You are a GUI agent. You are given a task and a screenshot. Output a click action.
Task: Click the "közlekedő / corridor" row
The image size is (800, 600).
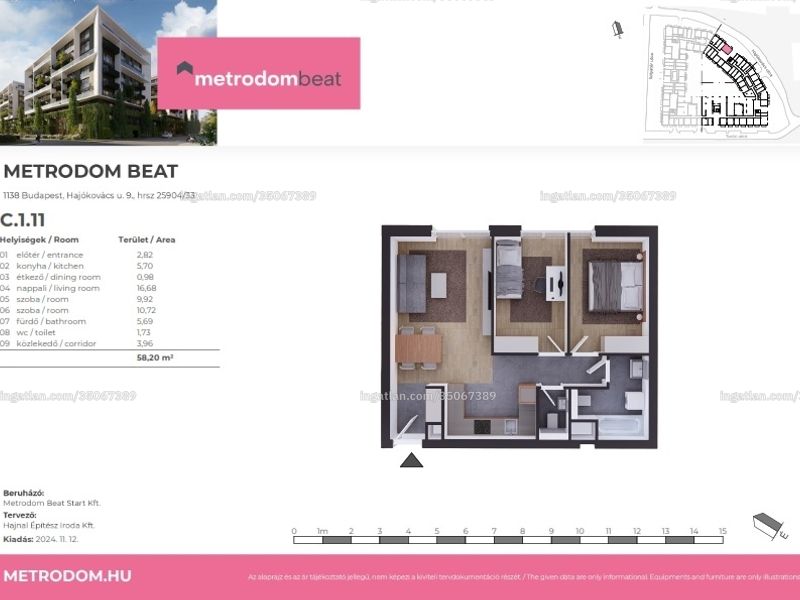77,344
